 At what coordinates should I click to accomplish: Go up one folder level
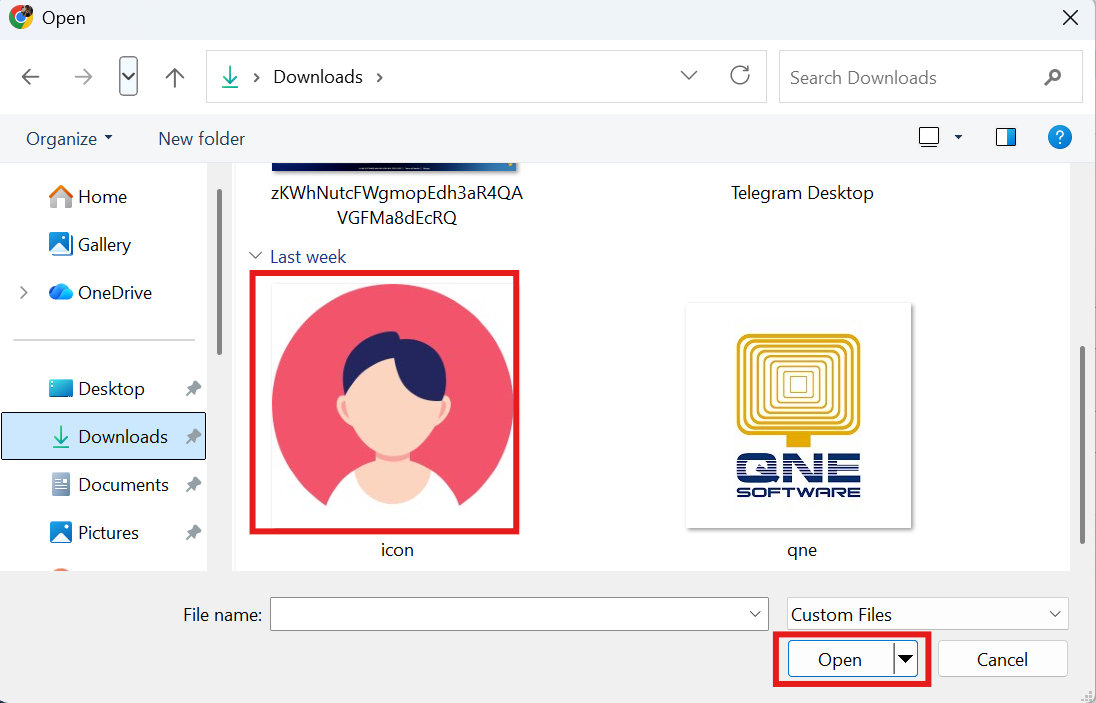coord(175,77)
